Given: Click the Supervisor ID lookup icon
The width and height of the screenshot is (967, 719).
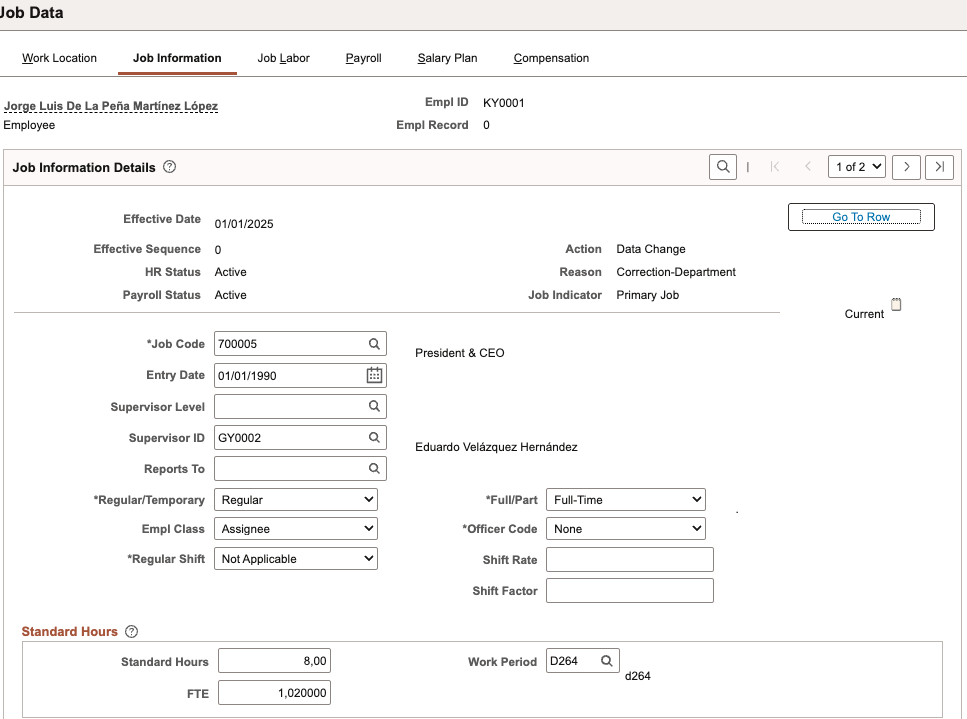Looking at the screenshot, I should (x=374, y=438).
